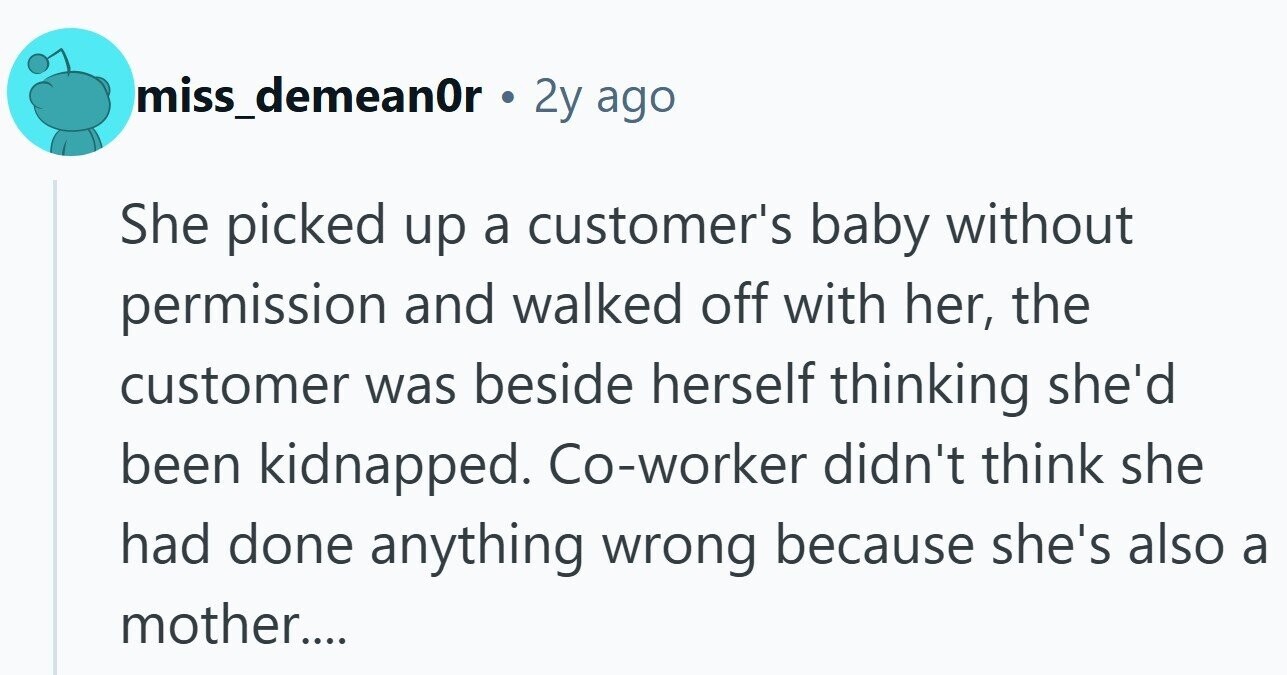Click the word 'customer's' on first line

(660, 227)
